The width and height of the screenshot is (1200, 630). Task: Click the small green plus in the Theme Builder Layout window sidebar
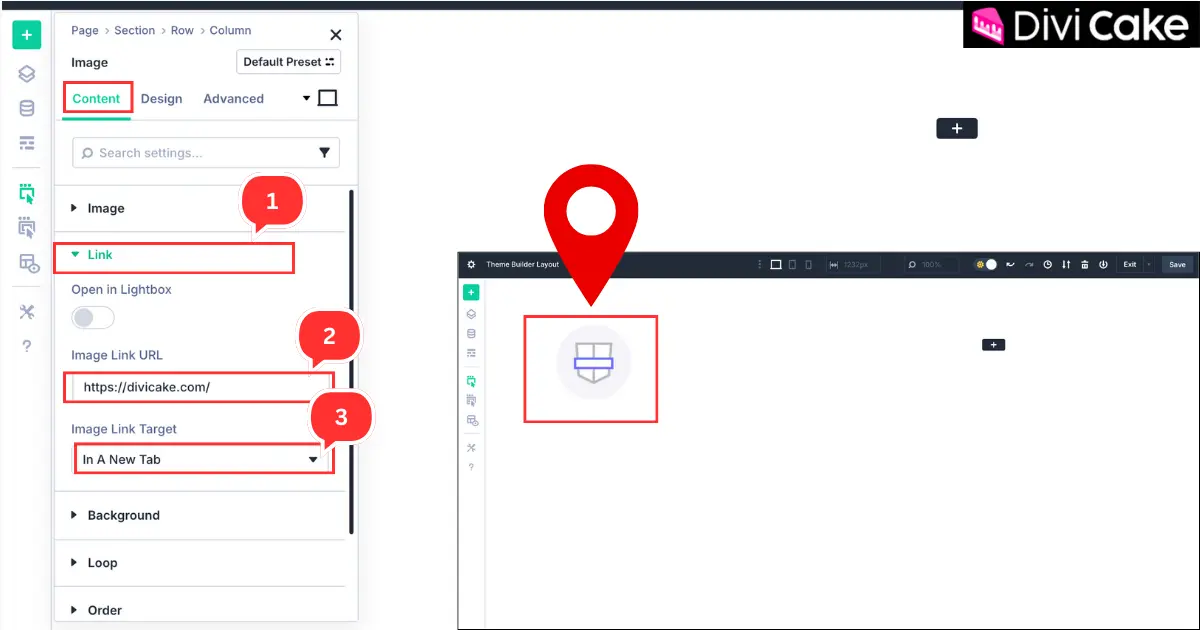[471, 292]
